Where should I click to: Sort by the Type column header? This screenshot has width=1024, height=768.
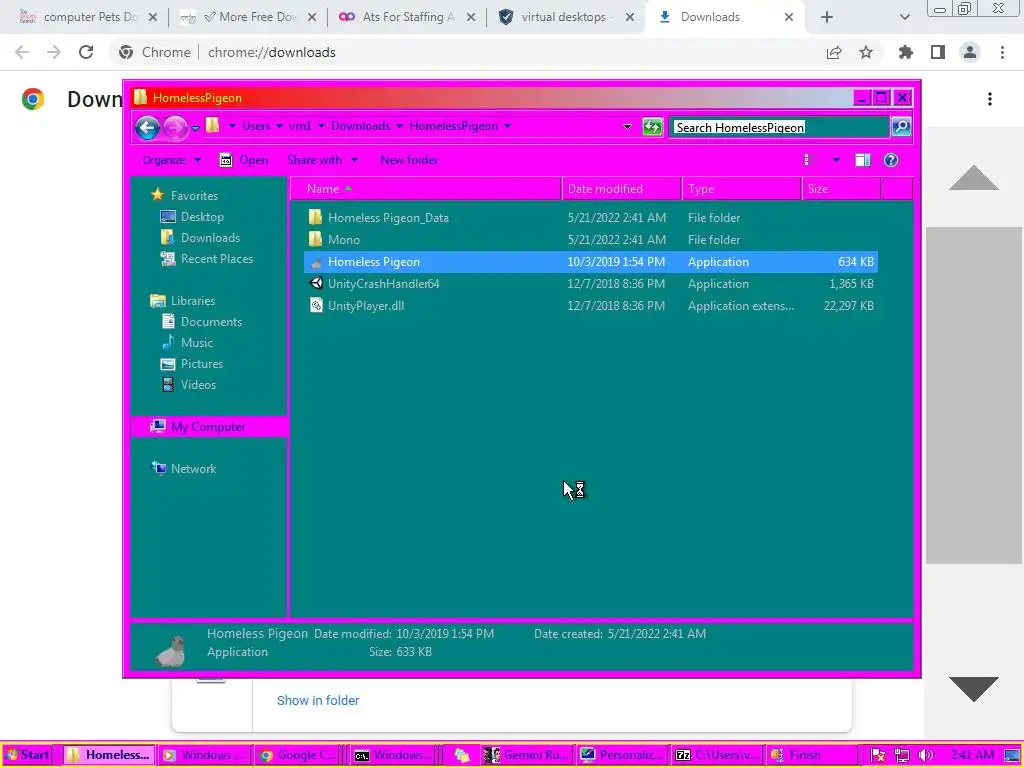[x=741, y=189]
